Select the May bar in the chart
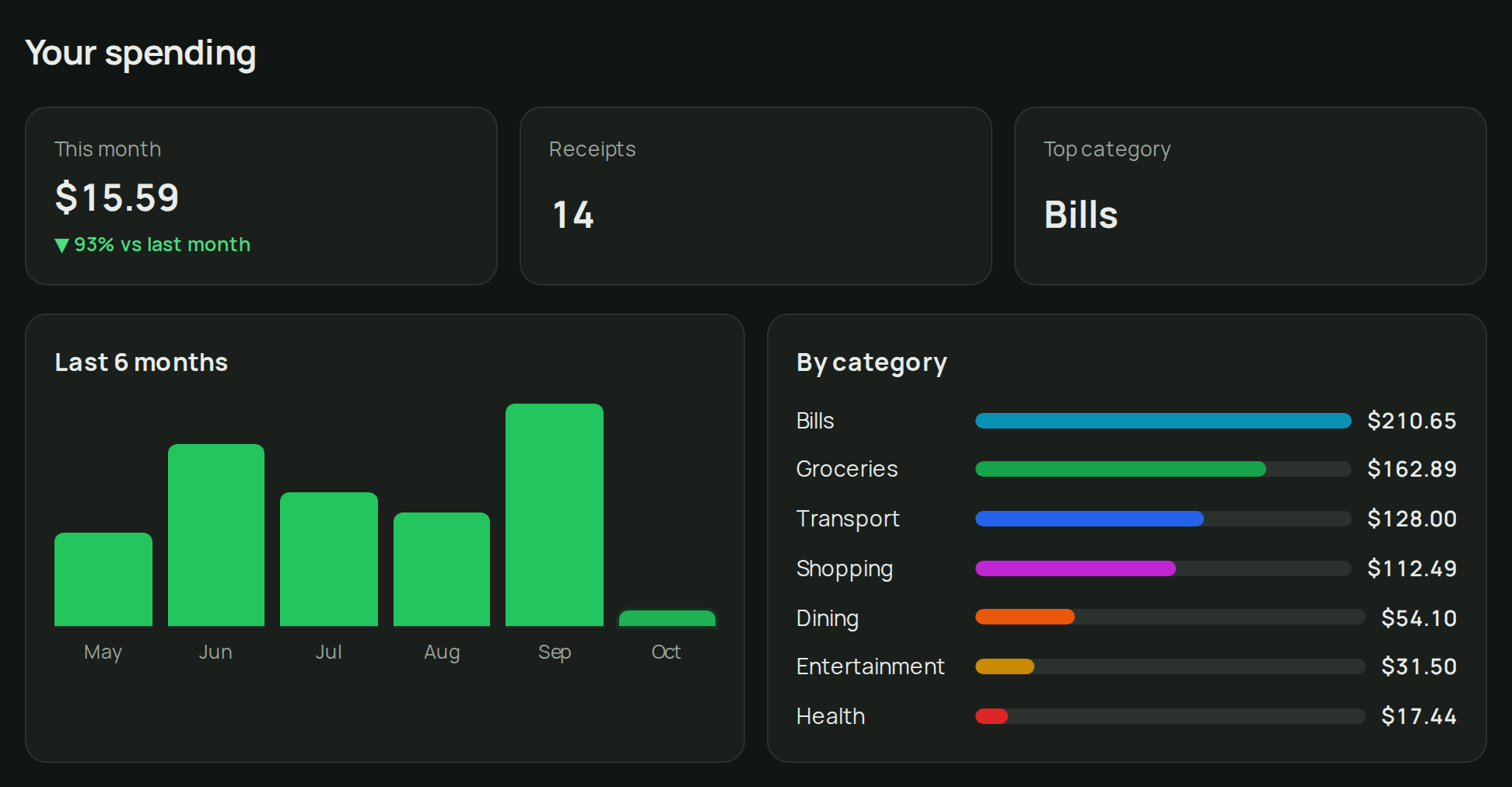Image resolution: width=1512 pixels, height=787 pixels. pyautogui.click(x=103, y=579)
